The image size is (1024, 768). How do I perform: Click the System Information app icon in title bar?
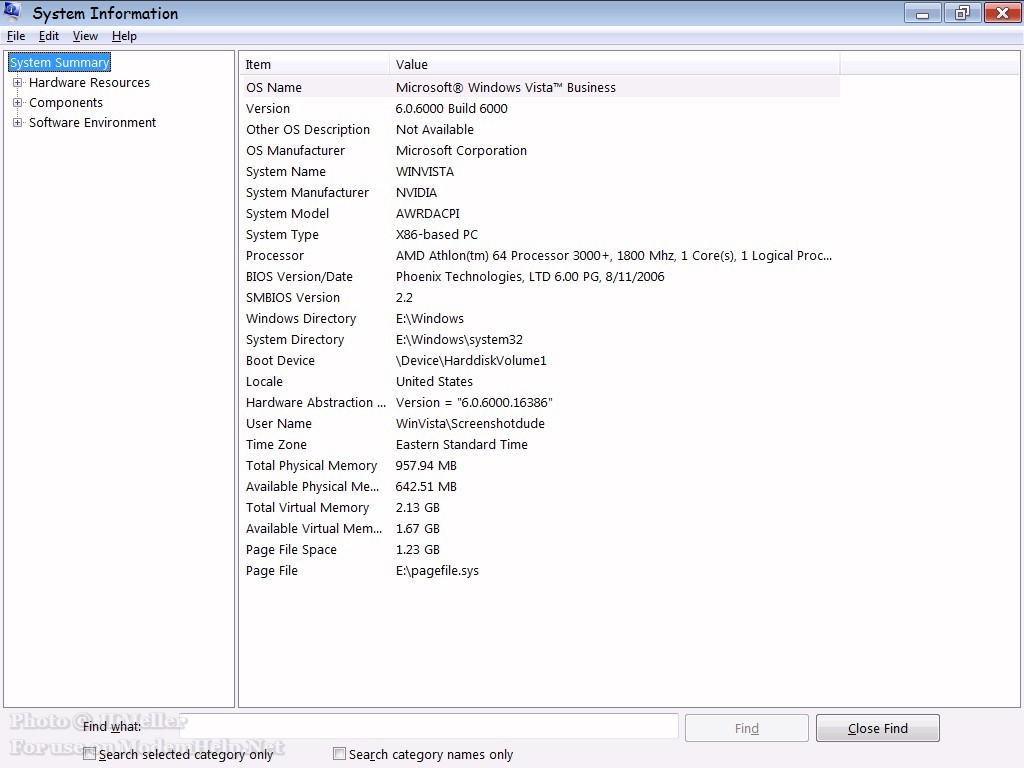point(12,12)
